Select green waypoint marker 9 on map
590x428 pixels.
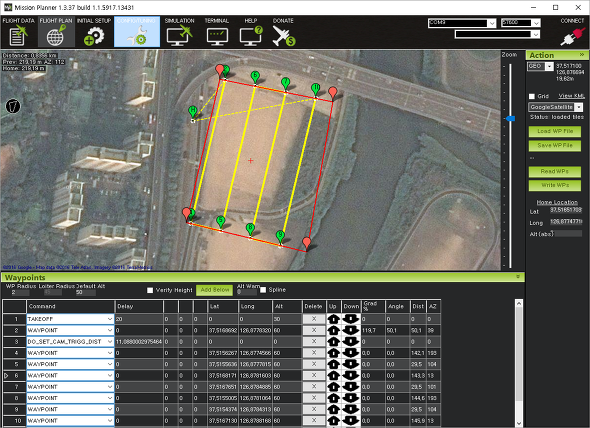coord(280,237)
